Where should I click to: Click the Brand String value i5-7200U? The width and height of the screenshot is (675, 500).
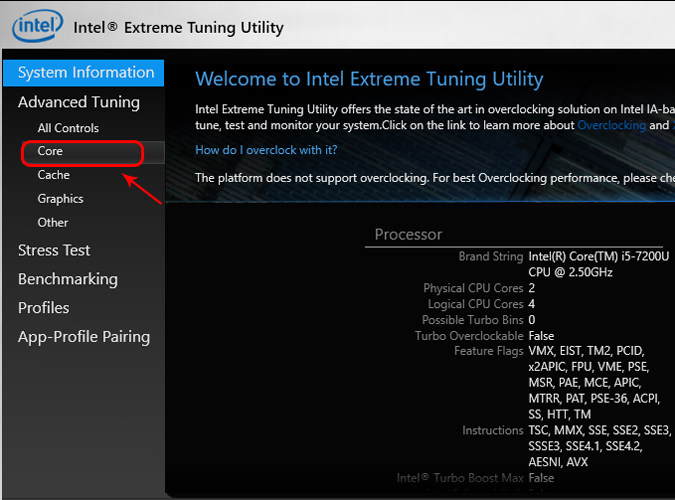tap(598, 264)
